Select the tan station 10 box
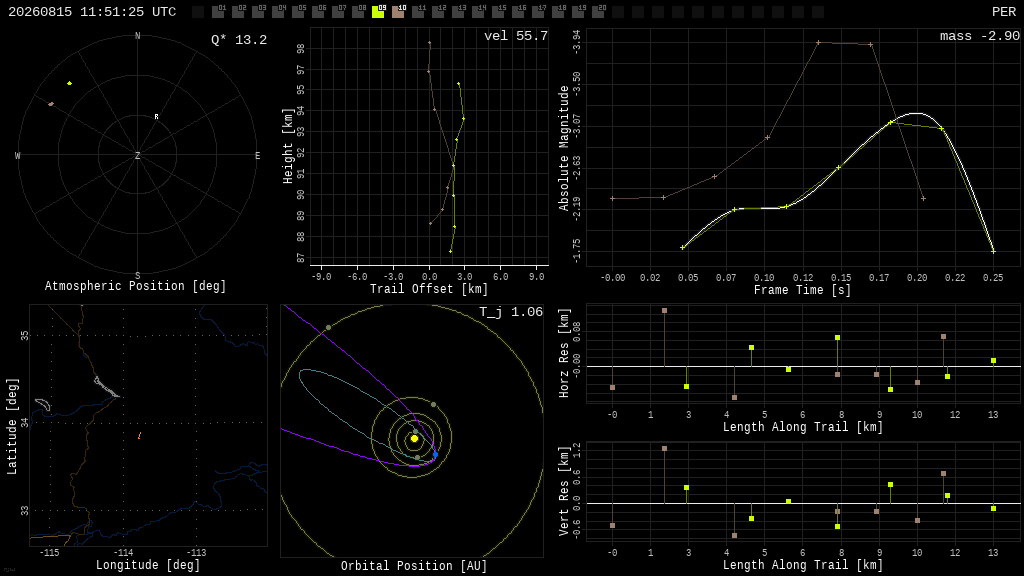The height and width of the screenshot is (576, 1024). coord(398,12)
